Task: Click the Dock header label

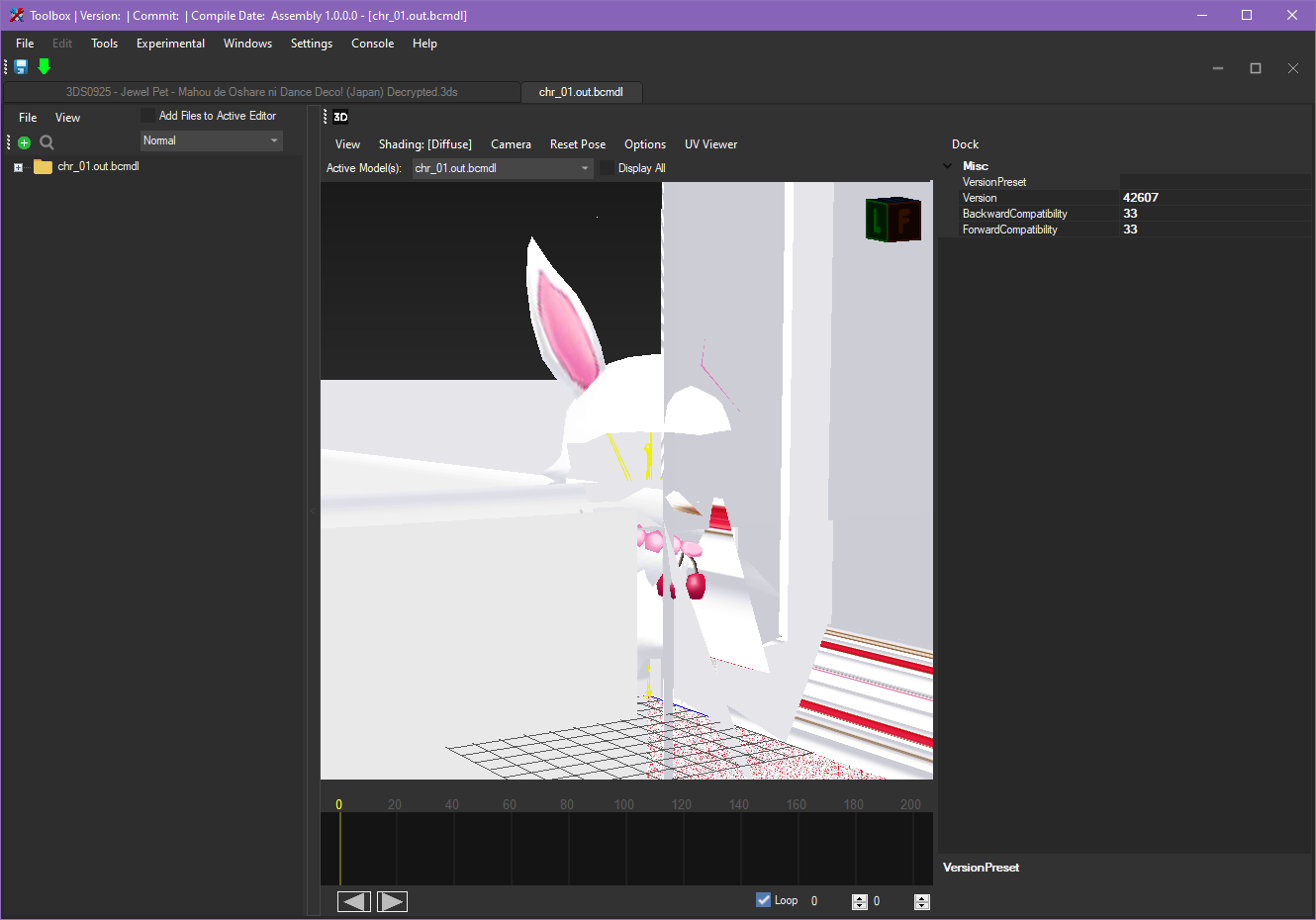Action: [965, 144]
